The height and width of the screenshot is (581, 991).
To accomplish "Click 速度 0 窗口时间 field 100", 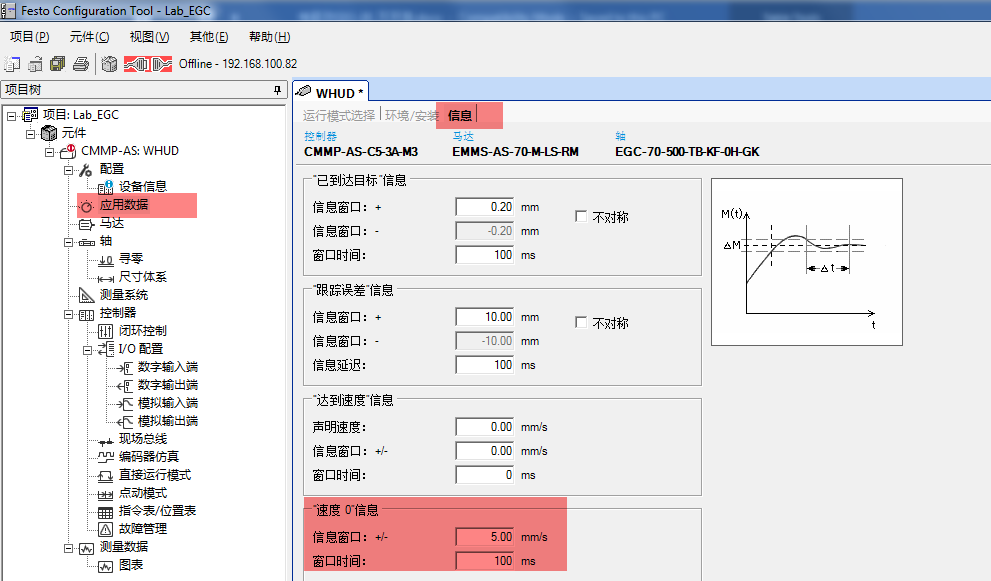I will click(485, 561).
